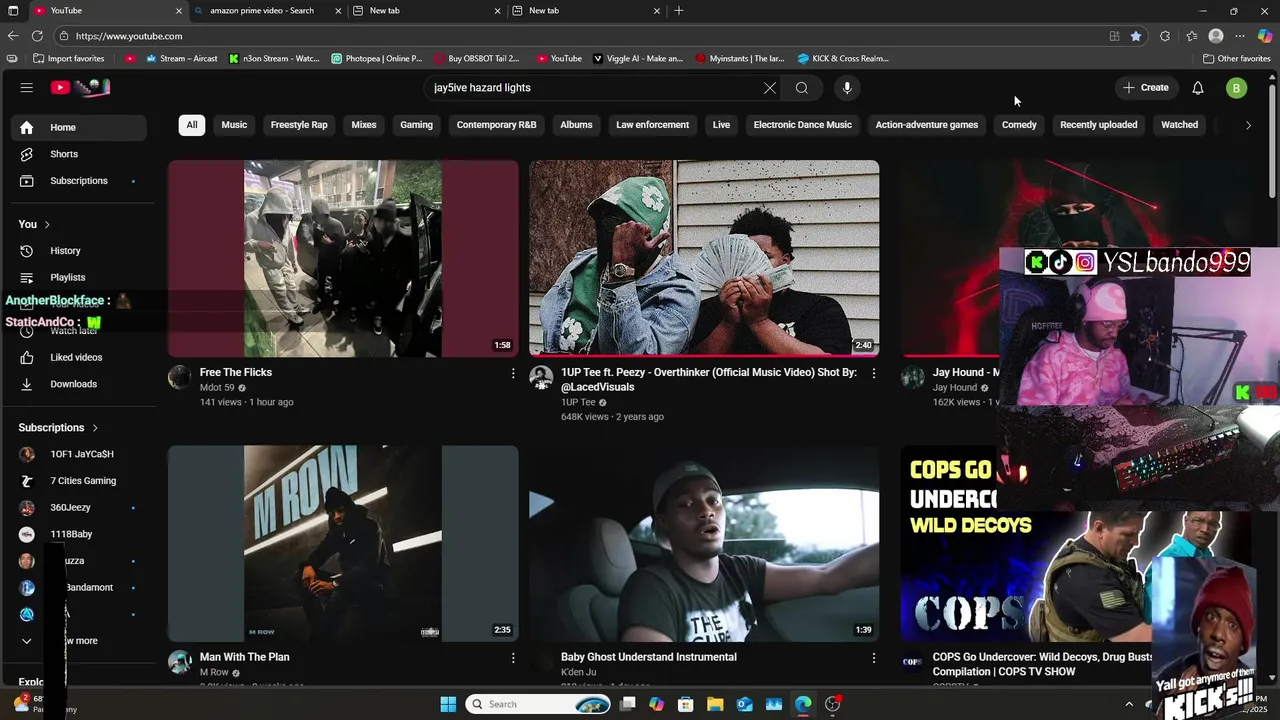Open the Windows Start button
1280x720 pixels.
pos(448,704)
